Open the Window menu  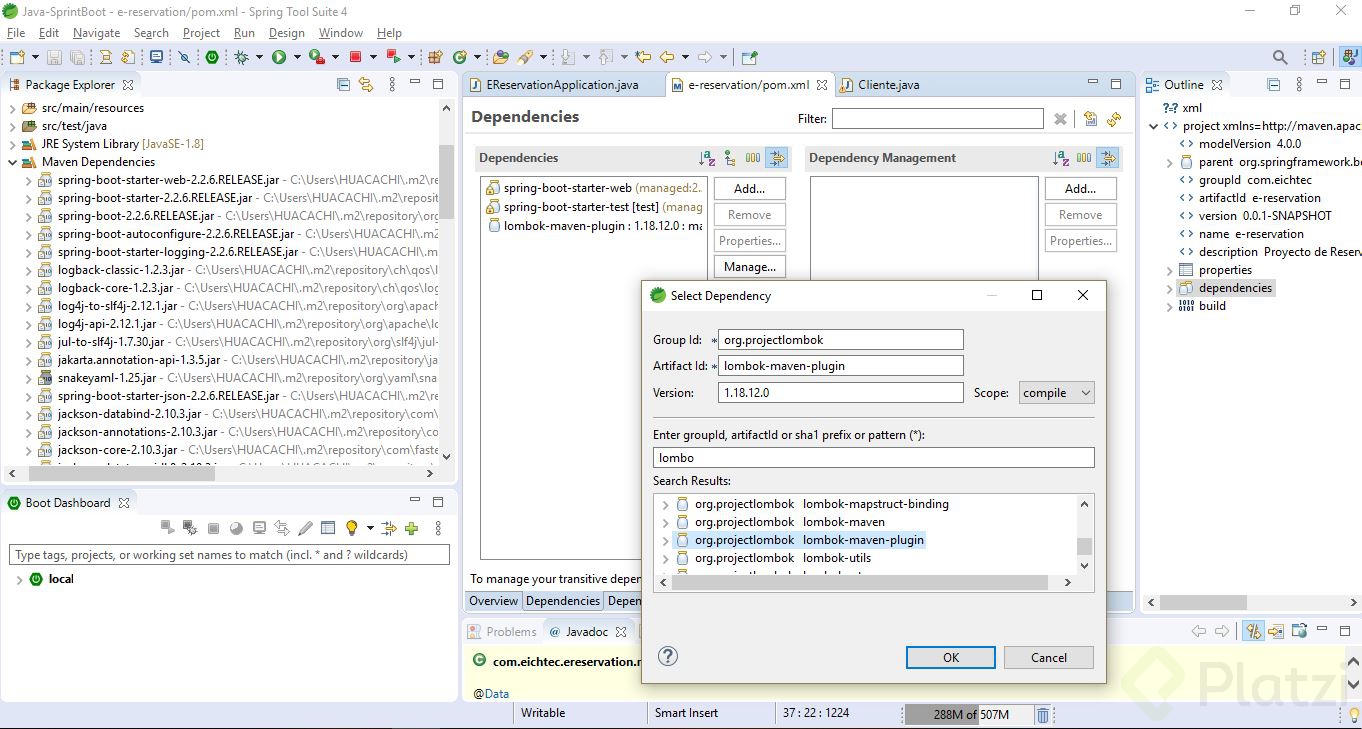tap(341, 33)
